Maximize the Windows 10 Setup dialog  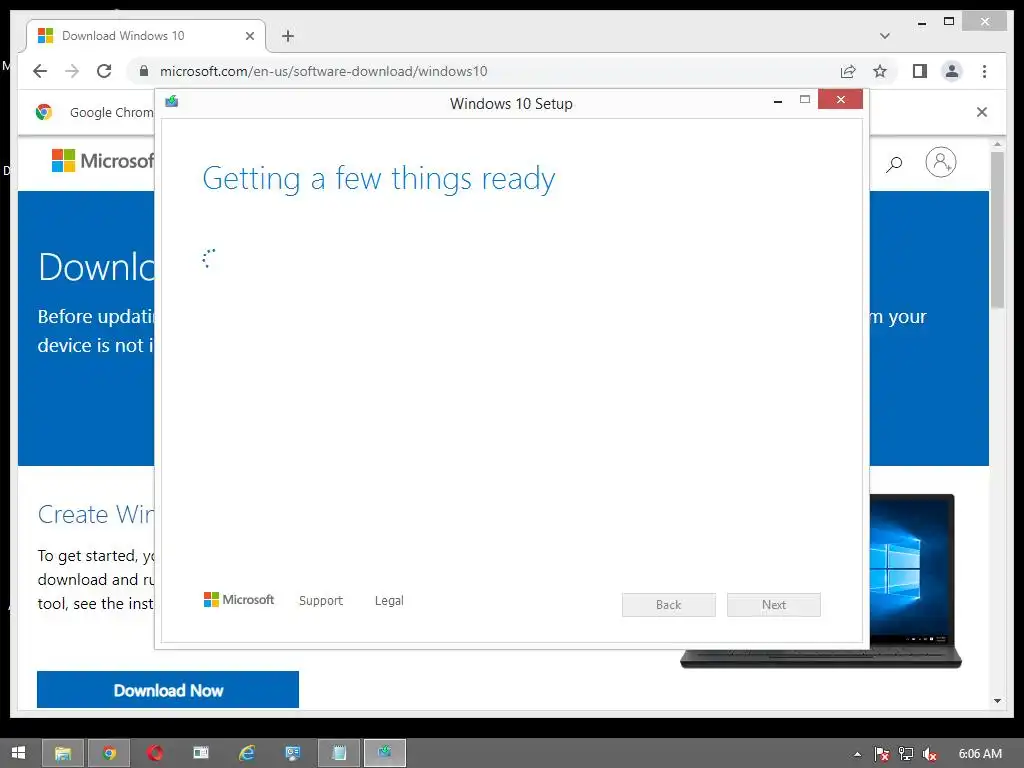pos(805,100)
